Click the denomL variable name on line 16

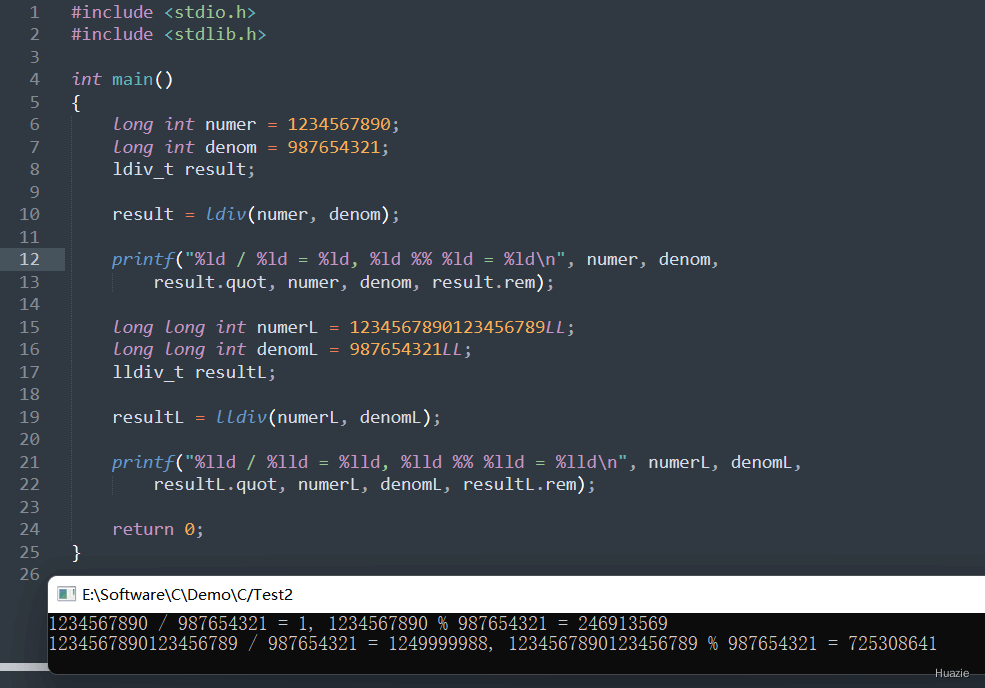tap(287, 349)
